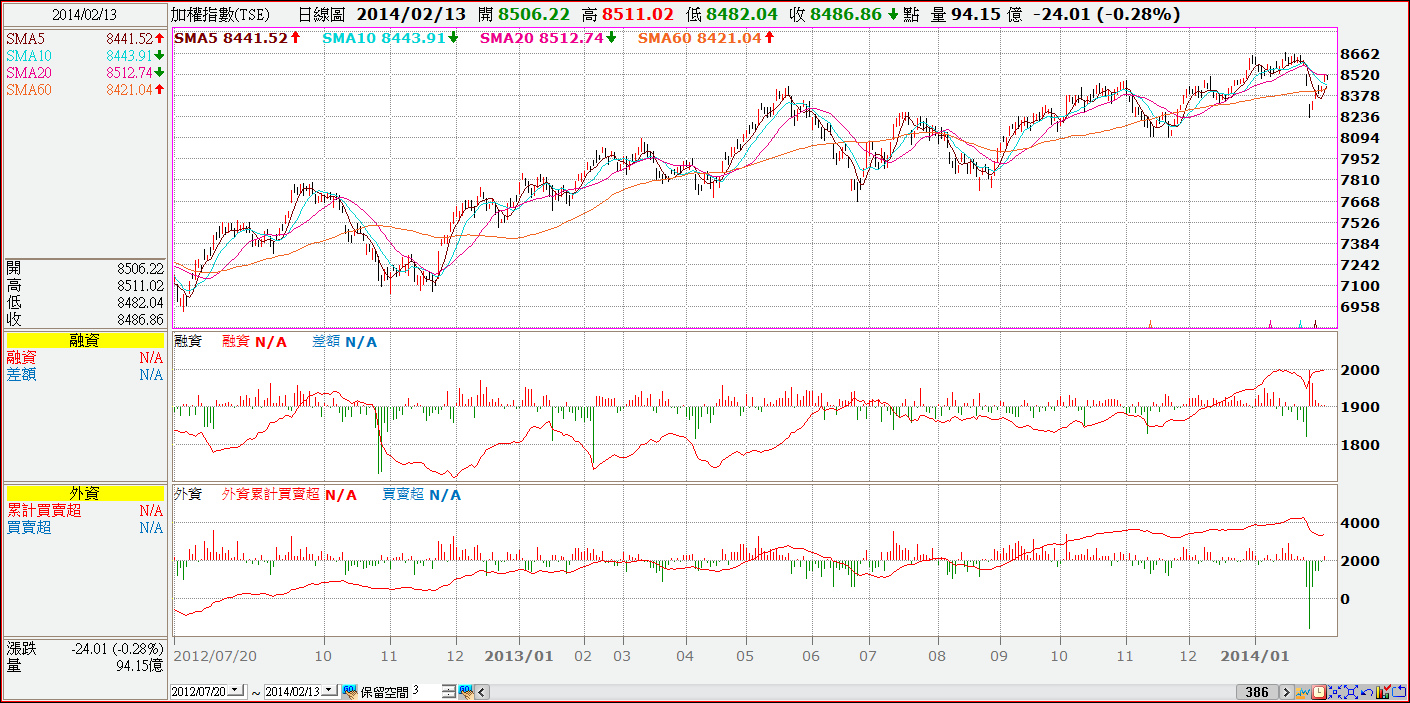Click the shrink arrows icon

[x=1335, y=692]
